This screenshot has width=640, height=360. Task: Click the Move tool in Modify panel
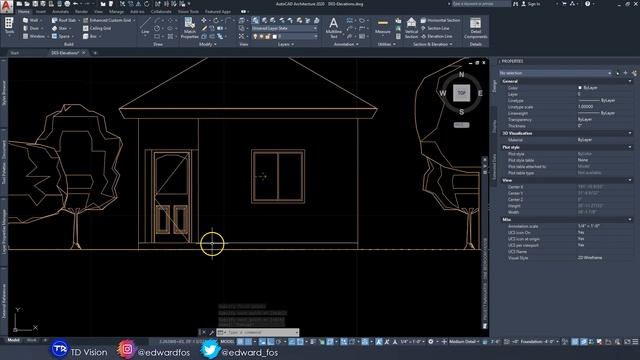coord(204,20)
